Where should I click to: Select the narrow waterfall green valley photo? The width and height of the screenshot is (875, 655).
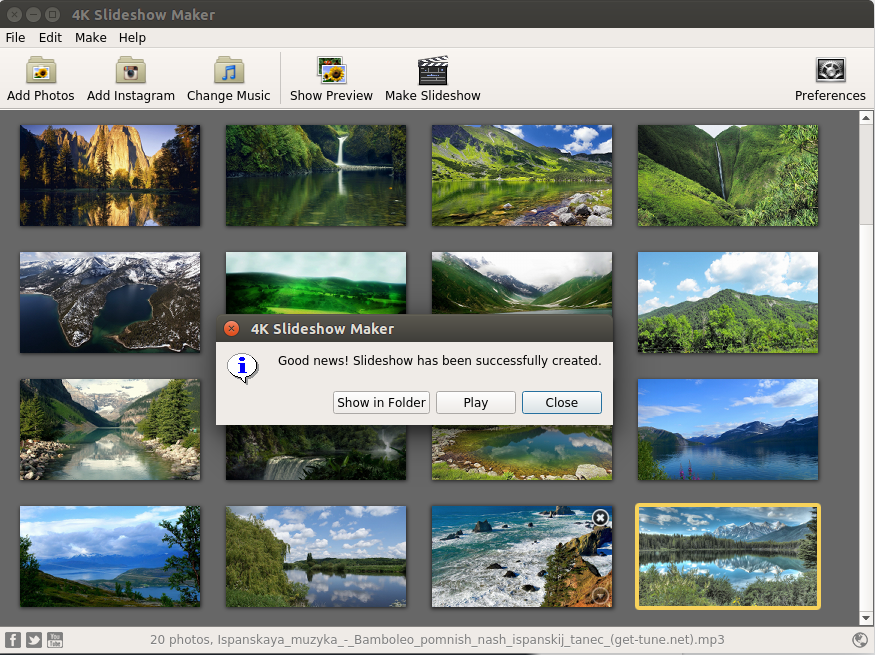point(728,175)
